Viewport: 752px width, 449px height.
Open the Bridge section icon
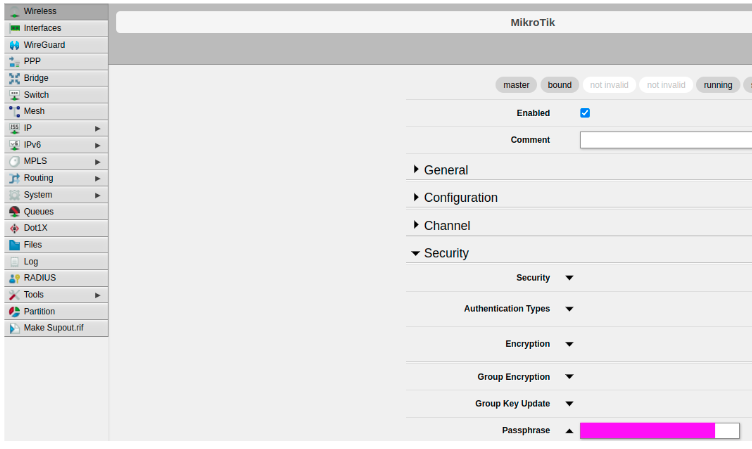pos(14,78)
